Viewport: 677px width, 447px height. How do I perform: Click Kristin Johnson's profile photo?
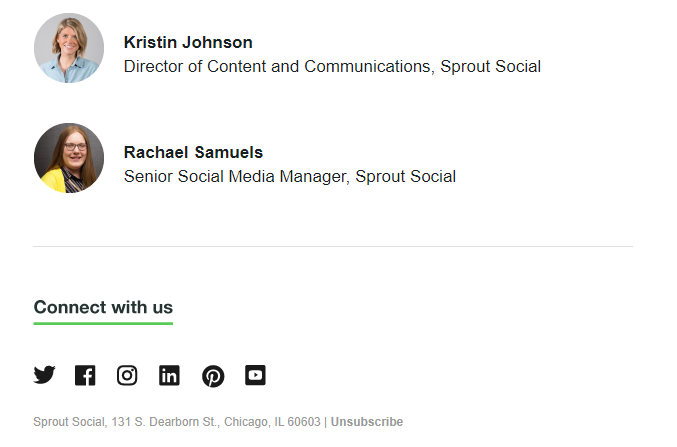pyautogui.click(x=69, y=48)
